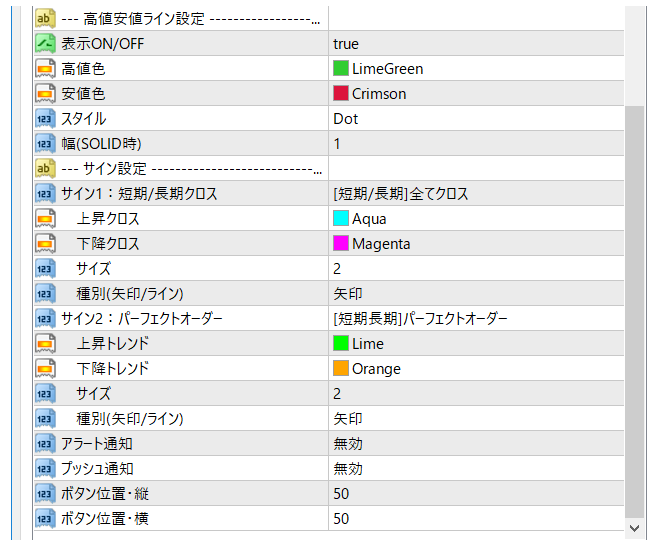Screen dimensions: 655x545
Task: Click the color icon beside 安値色
Action: point(45,94)
